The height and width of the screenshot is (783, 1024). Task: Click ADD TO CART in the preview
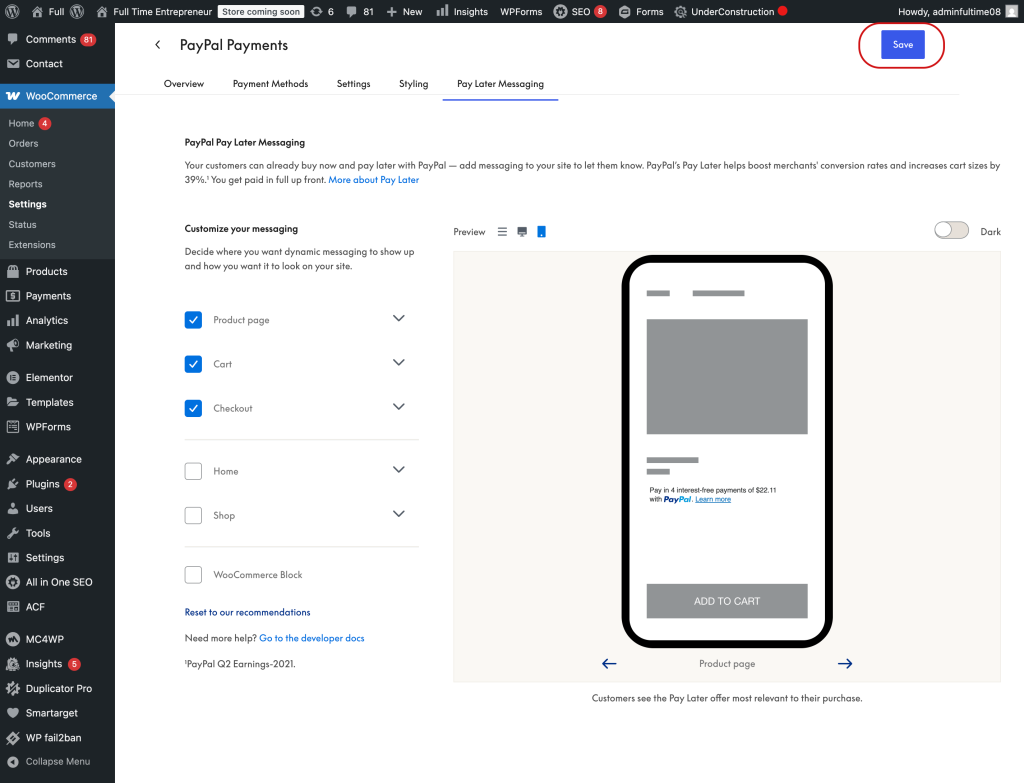point(727,601)
